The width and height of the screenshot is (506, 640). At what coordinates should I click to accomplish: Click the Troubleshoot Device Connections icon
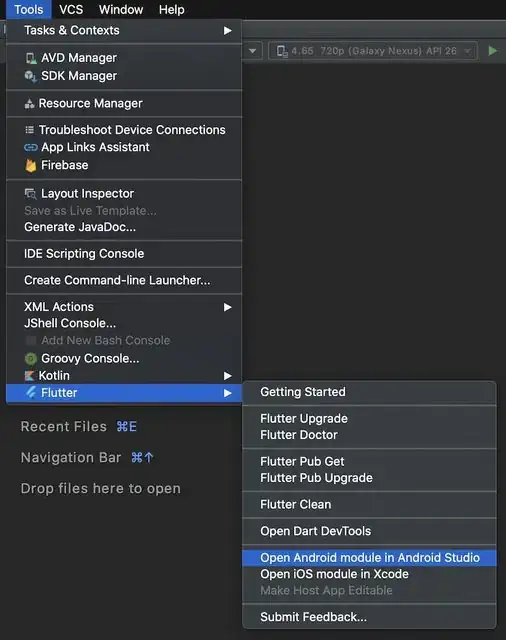click(x=29, y=130)
